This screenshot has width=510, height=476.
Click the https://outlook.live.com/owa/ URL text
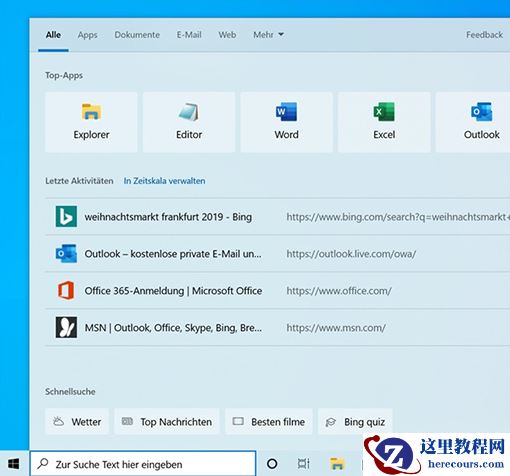click(x=351, y=254)
